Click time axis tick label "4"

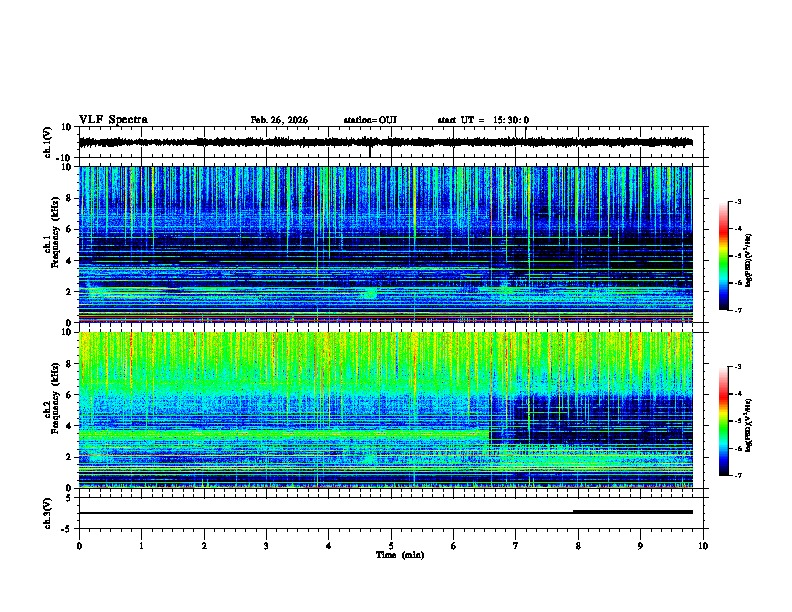[x=329, y=546]
